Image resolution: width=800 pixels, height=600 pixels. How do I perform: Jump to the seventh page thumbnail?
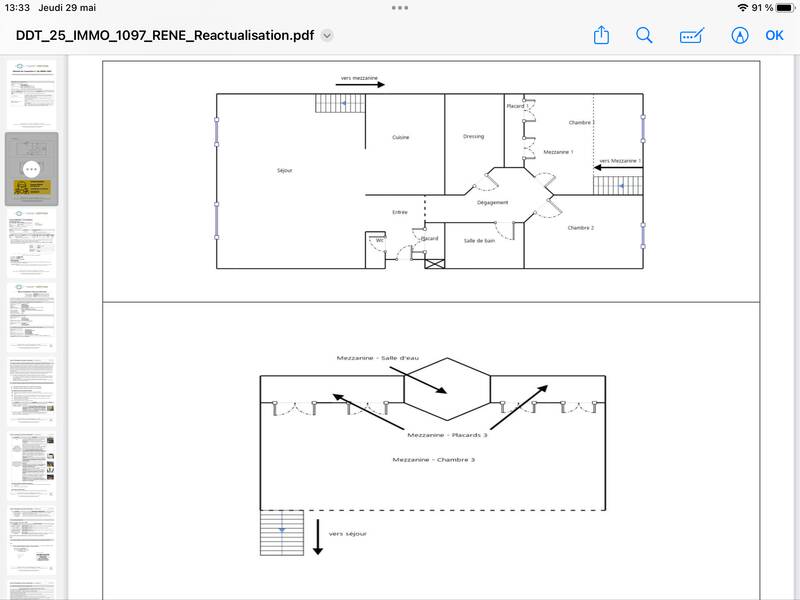click(32, 540)
